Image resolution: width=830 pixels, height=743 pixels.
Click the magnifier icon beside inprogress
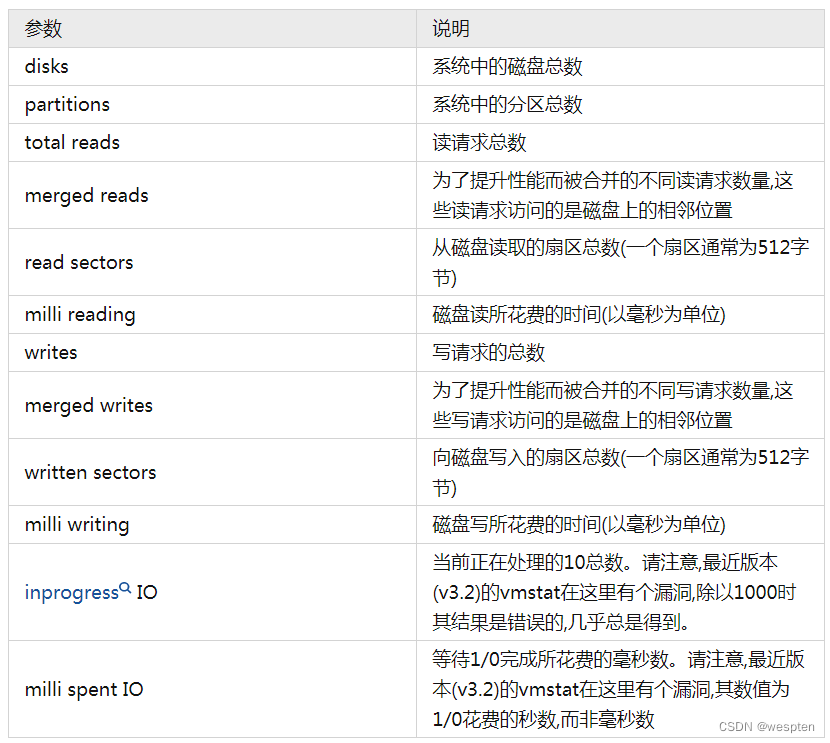tap(125, 587)
